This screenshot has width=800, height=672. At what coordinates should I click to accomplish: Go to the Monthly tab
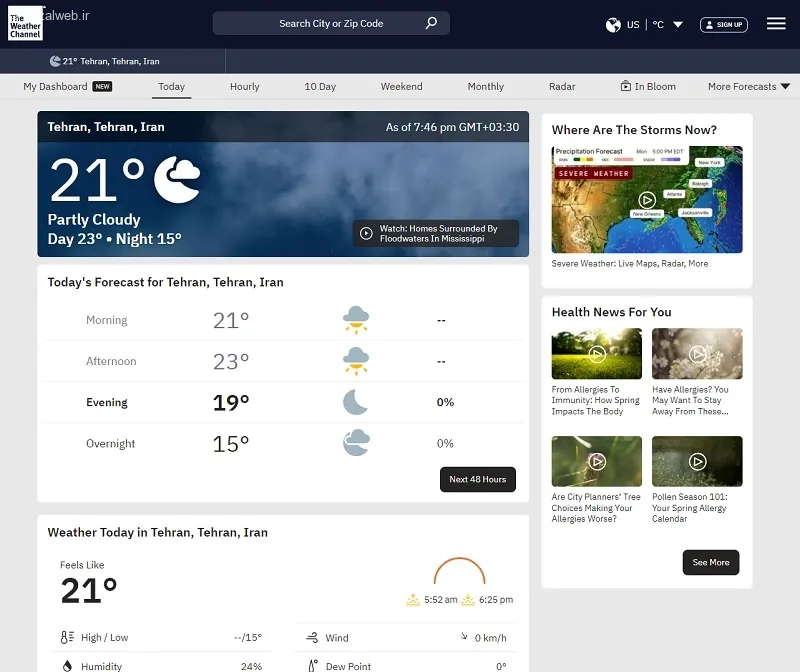(486, 86)
